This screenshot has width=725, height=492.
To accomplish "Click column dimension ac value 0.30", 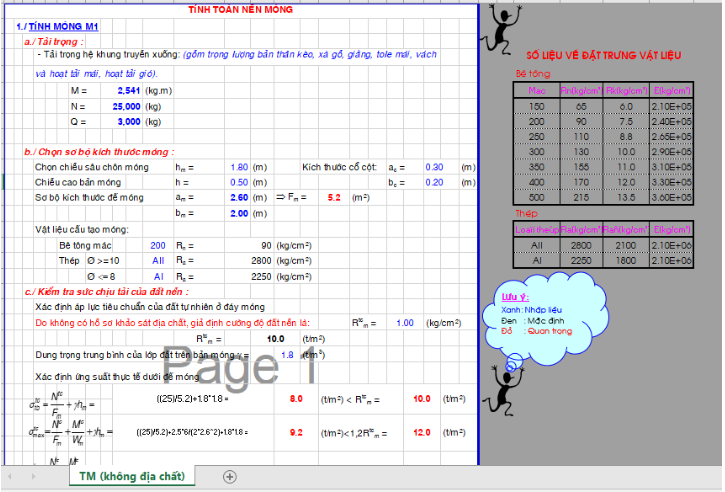I will pyautogui.click(x=434, y=167).
